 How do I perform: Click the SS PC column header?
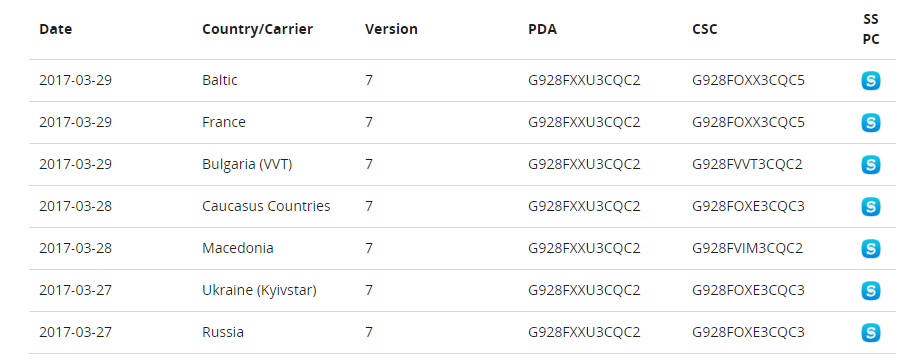click(x=870, y=29)
